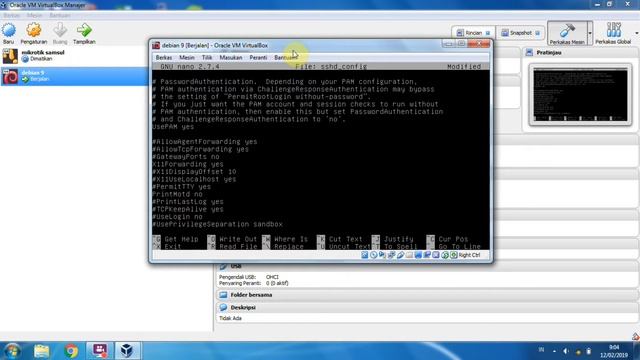The image size is (640, 360).
Task: Click the volume speaker tray icon
Action: click(566, 351)
